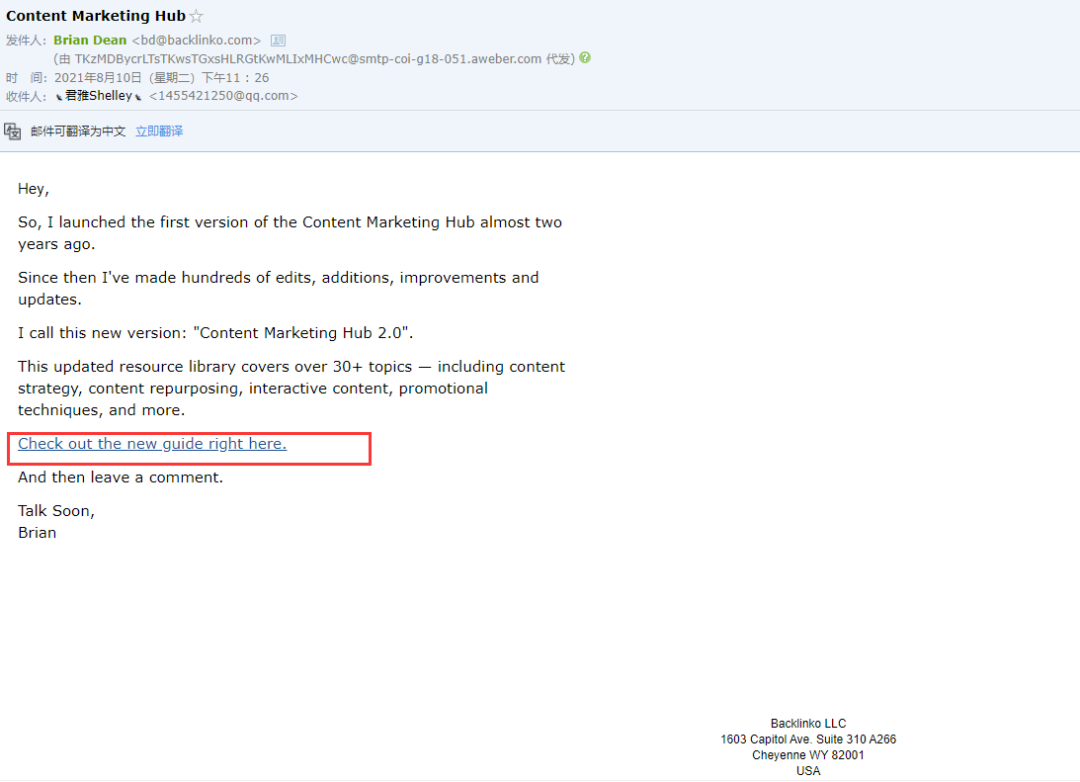Click the recipient address <1455421250@qq.com>
Viewport: 1080px width, 782px height.
(x=224, y=96)
